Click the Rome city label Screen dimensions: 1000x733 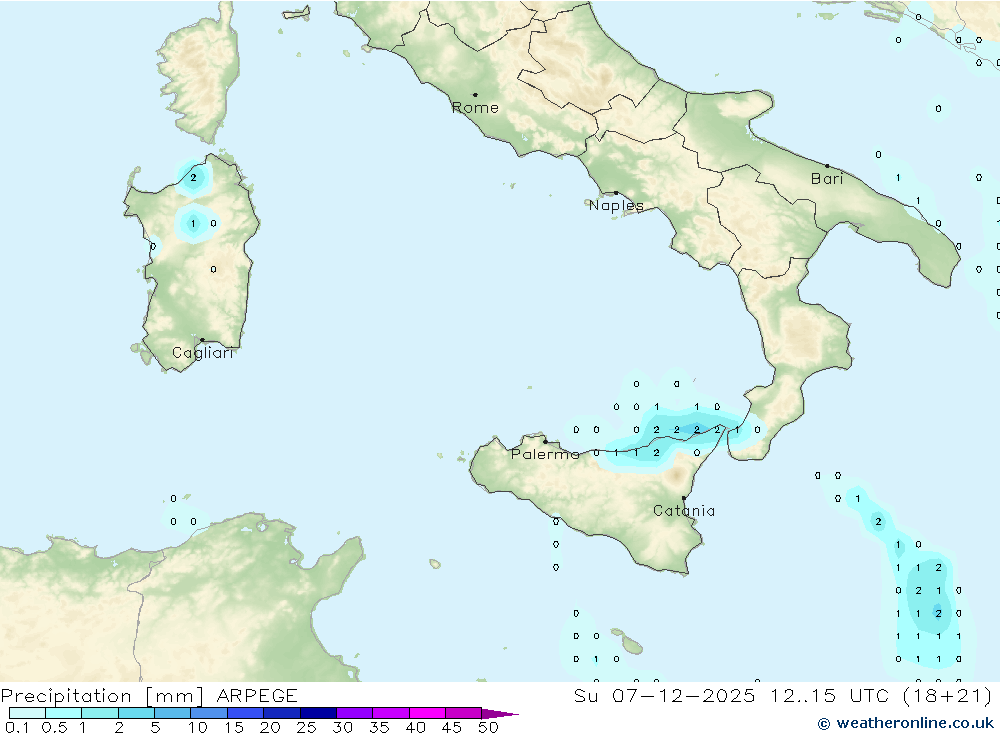[475, 108]
